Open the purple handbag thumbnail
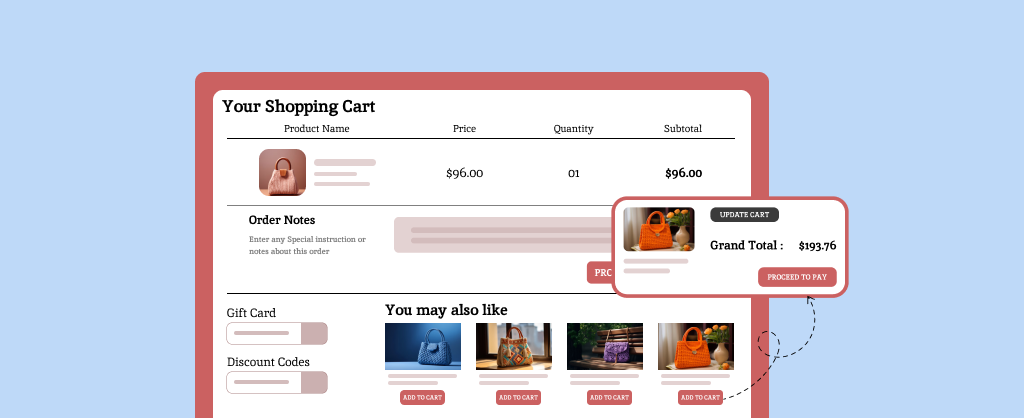Image resolution: width=1024 pixels, height=418 pixels. point(605,346)
